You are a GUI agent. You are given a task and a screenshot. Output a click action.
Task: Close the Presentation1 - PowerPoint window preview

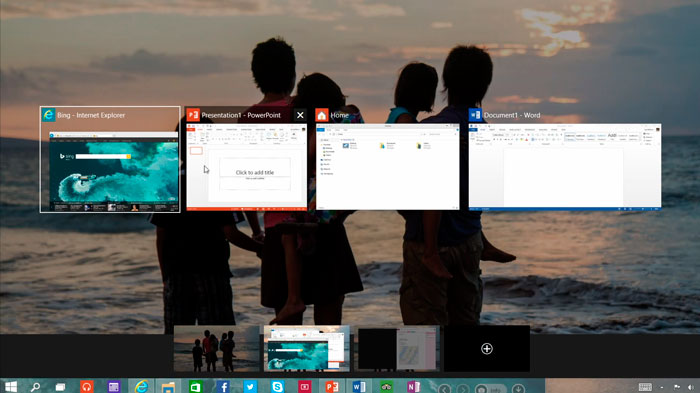click(300, 115)
